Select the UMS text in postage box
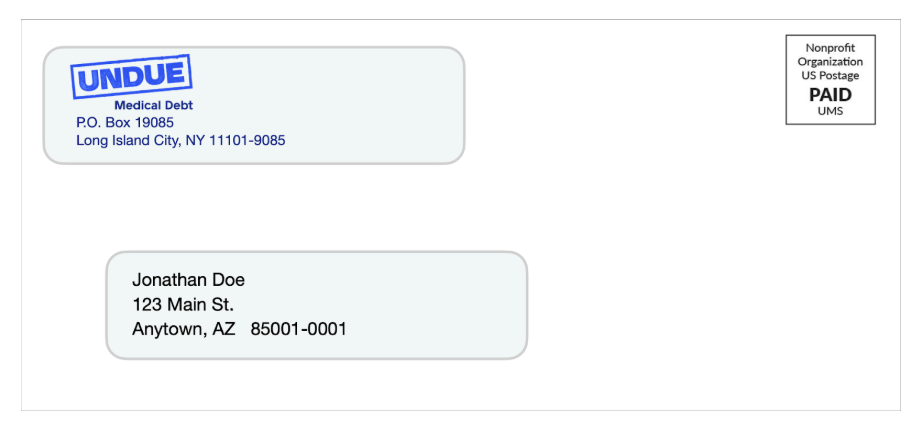Viewport: 920px width, 430px height. coord(830,112)
